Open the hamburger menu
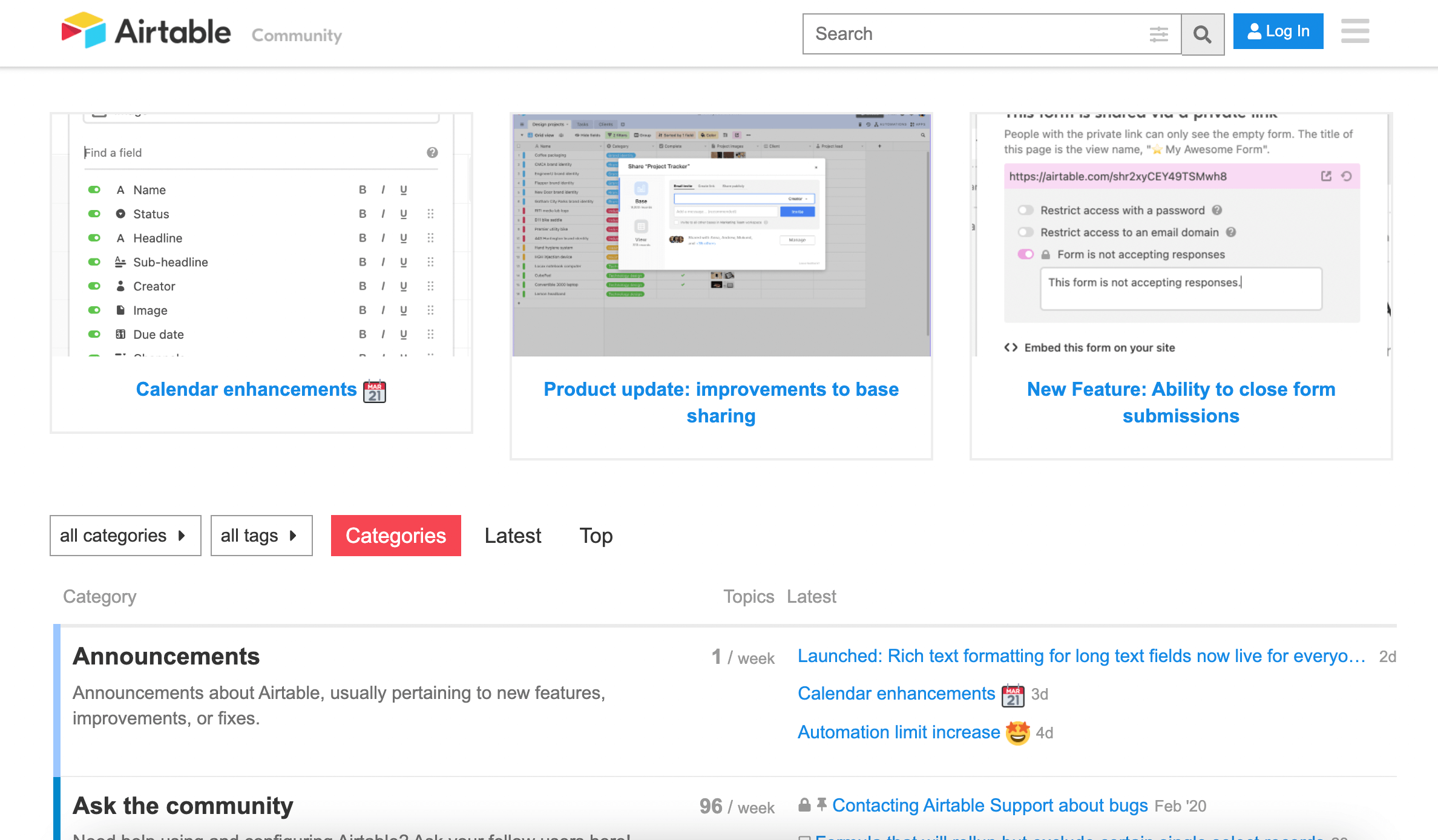Screen dimensions: 1438x840 [1354, 31]
